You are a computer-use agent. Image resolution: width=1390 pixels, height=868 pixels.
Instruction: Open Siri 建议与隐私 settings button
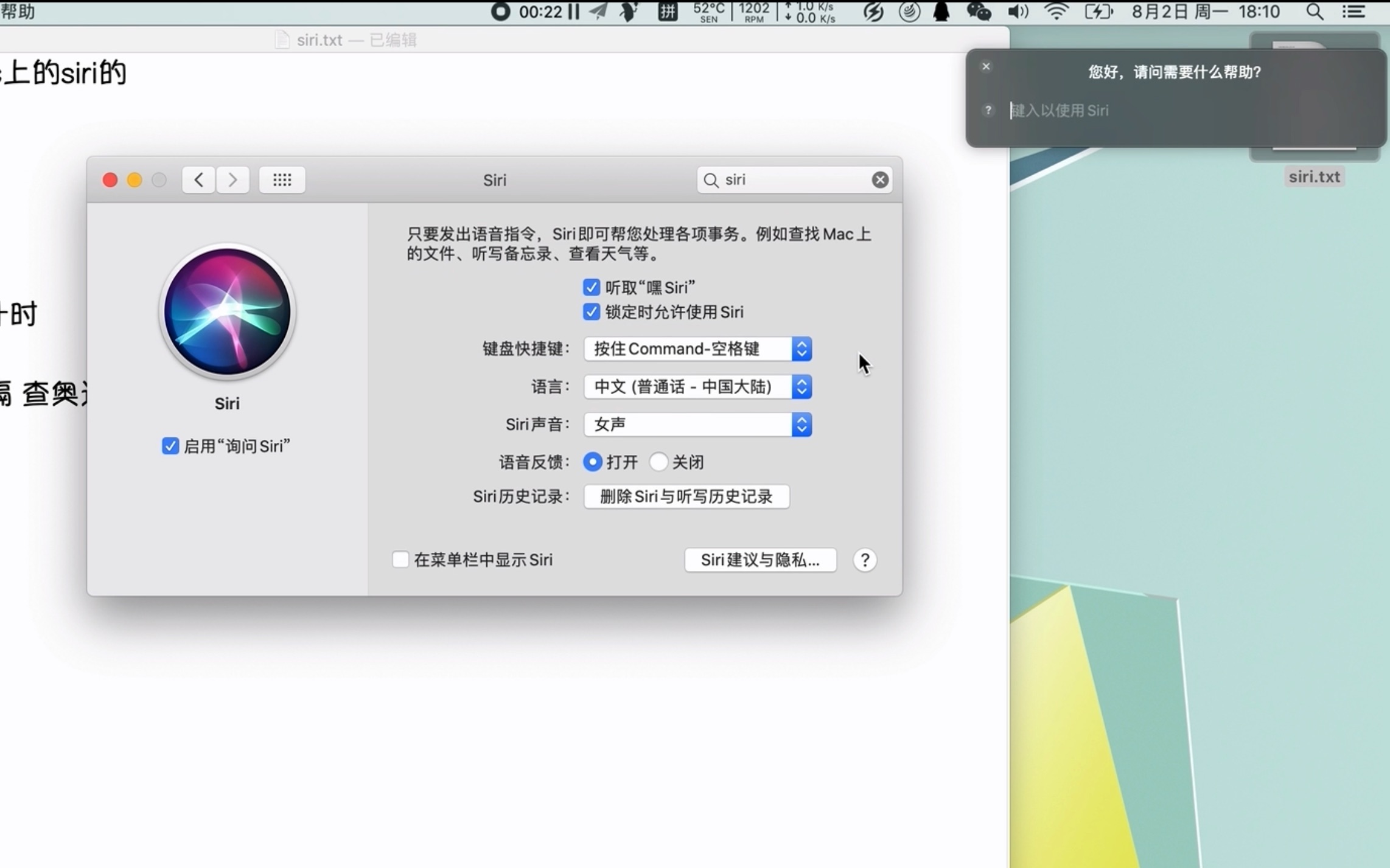click(760, 560)
